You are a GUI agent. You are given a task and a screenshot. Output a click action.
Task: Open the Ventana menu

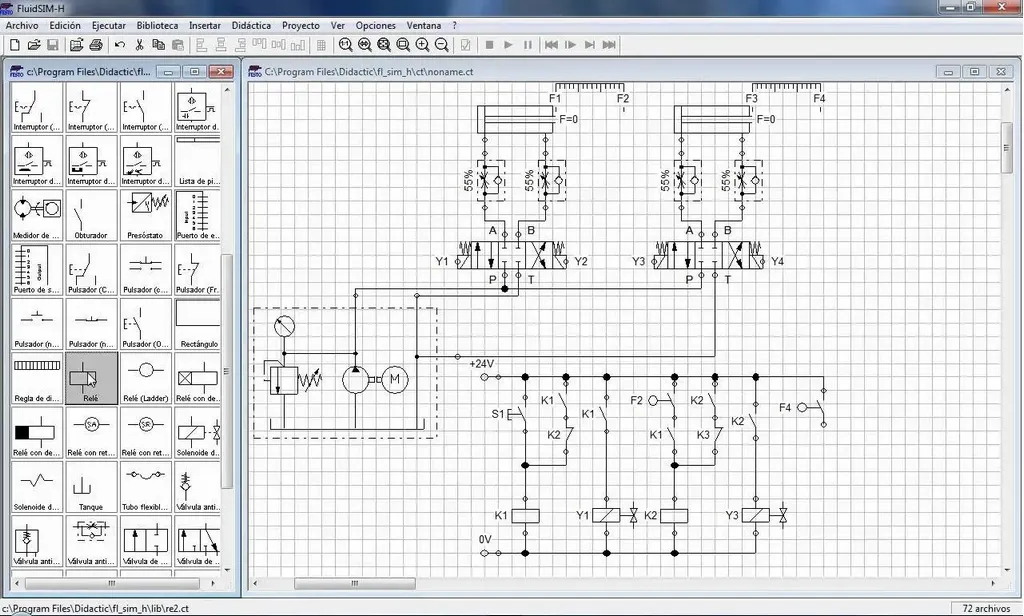pos(424,25)
